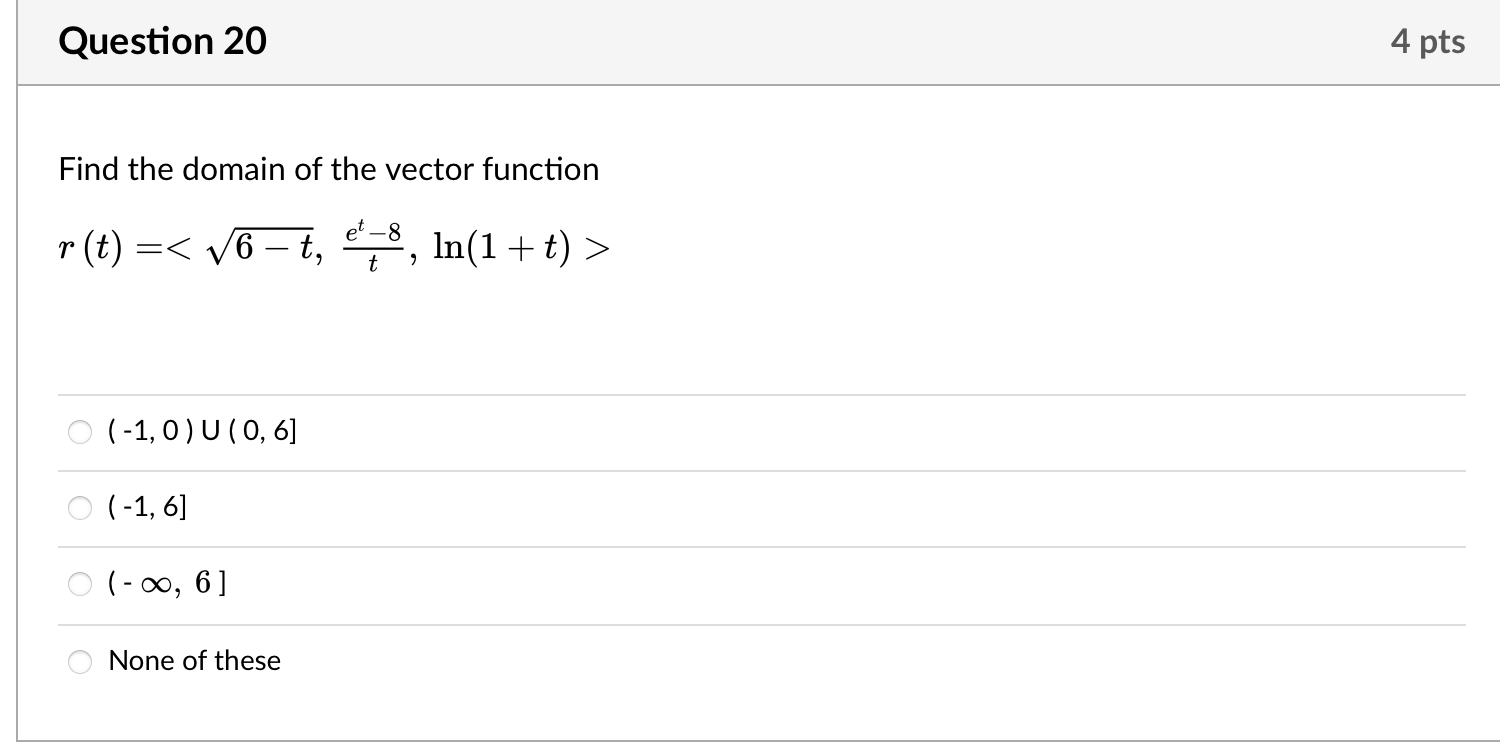Click the "4 pts" points label
Screen dimensions: 1500x748
click(1427, 42)
